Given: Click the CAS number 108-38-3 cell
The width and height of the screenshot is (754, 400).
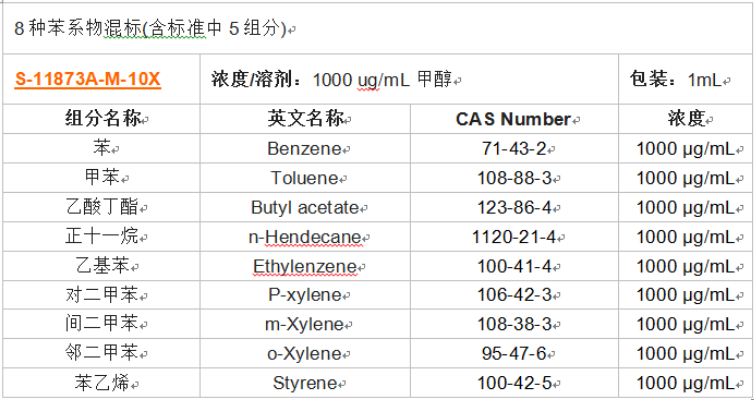Looking at the screenshot, I should click(x=514, y=324).
